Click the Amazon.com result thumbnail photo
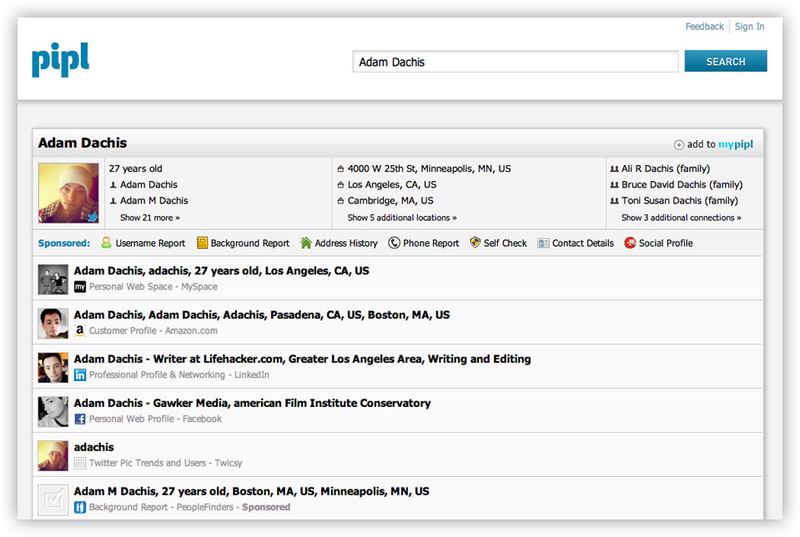 (53, 323)
